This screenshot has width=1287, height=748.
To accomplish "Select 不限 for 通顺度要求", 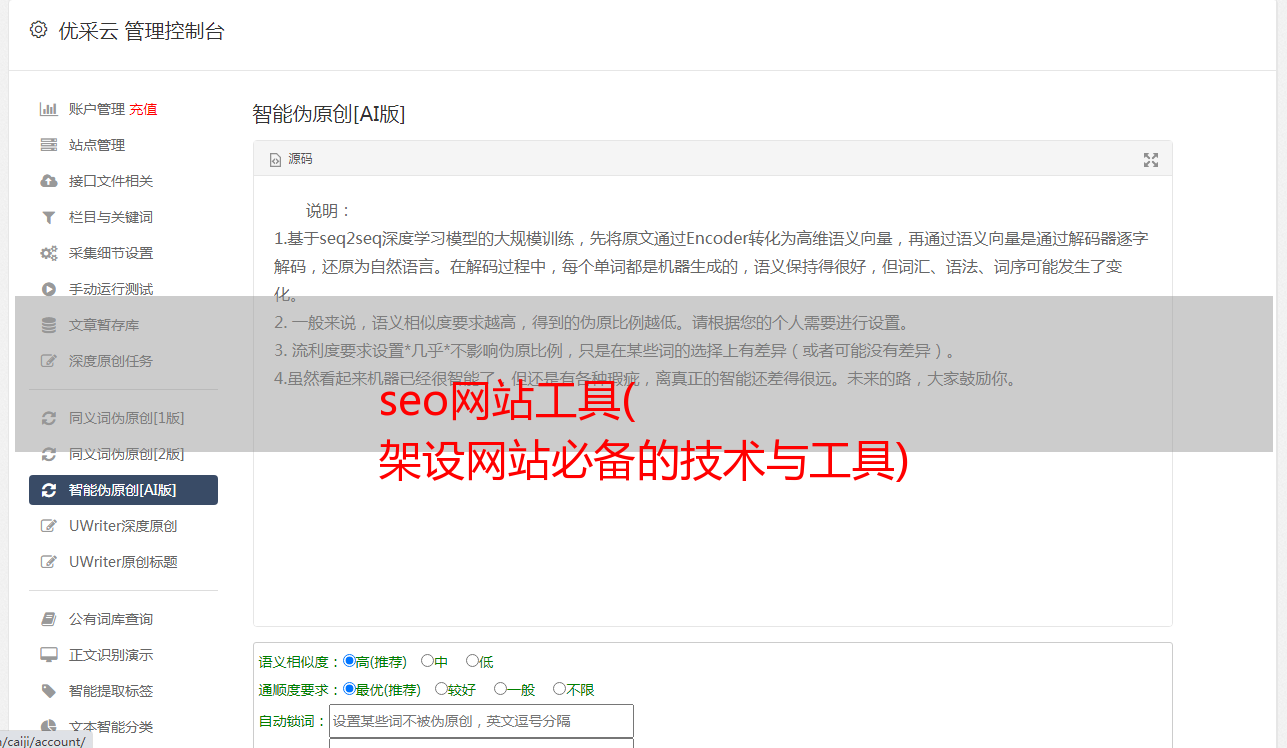I will tap(559, 689).
